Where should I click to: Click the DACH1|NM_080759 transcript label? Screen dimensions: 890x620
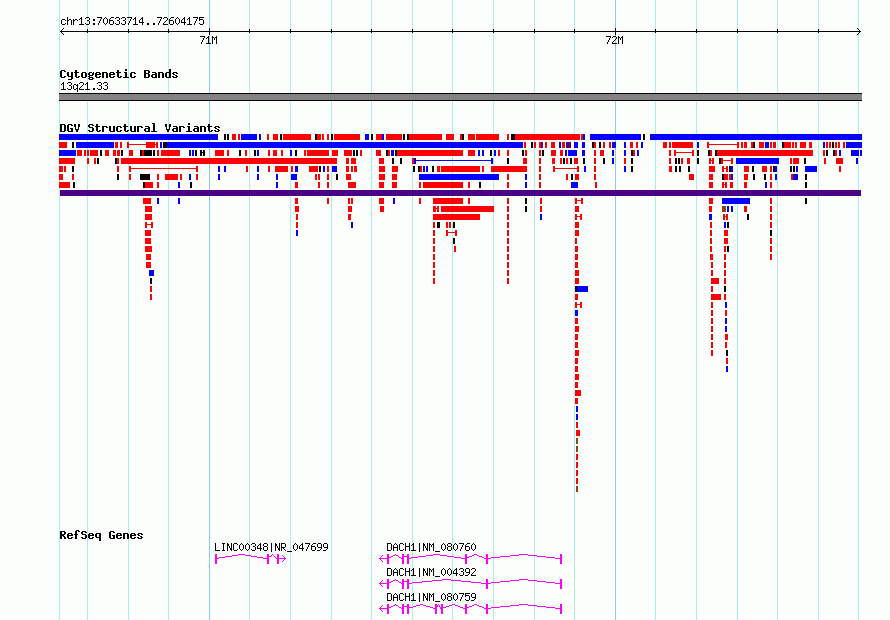[x=431, y=597]
